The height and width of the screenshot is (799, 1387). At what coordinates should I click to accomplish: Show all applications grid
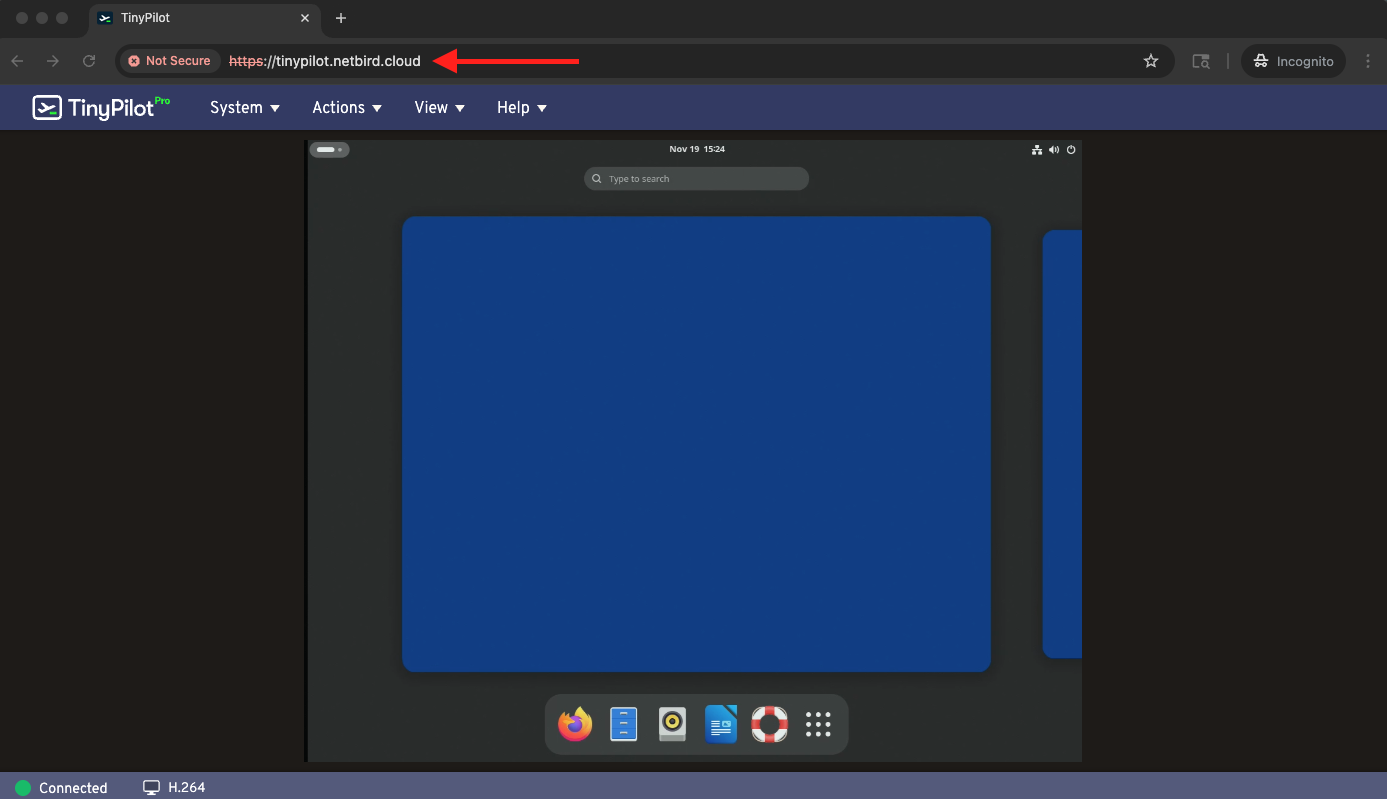(x=818, y=724)
